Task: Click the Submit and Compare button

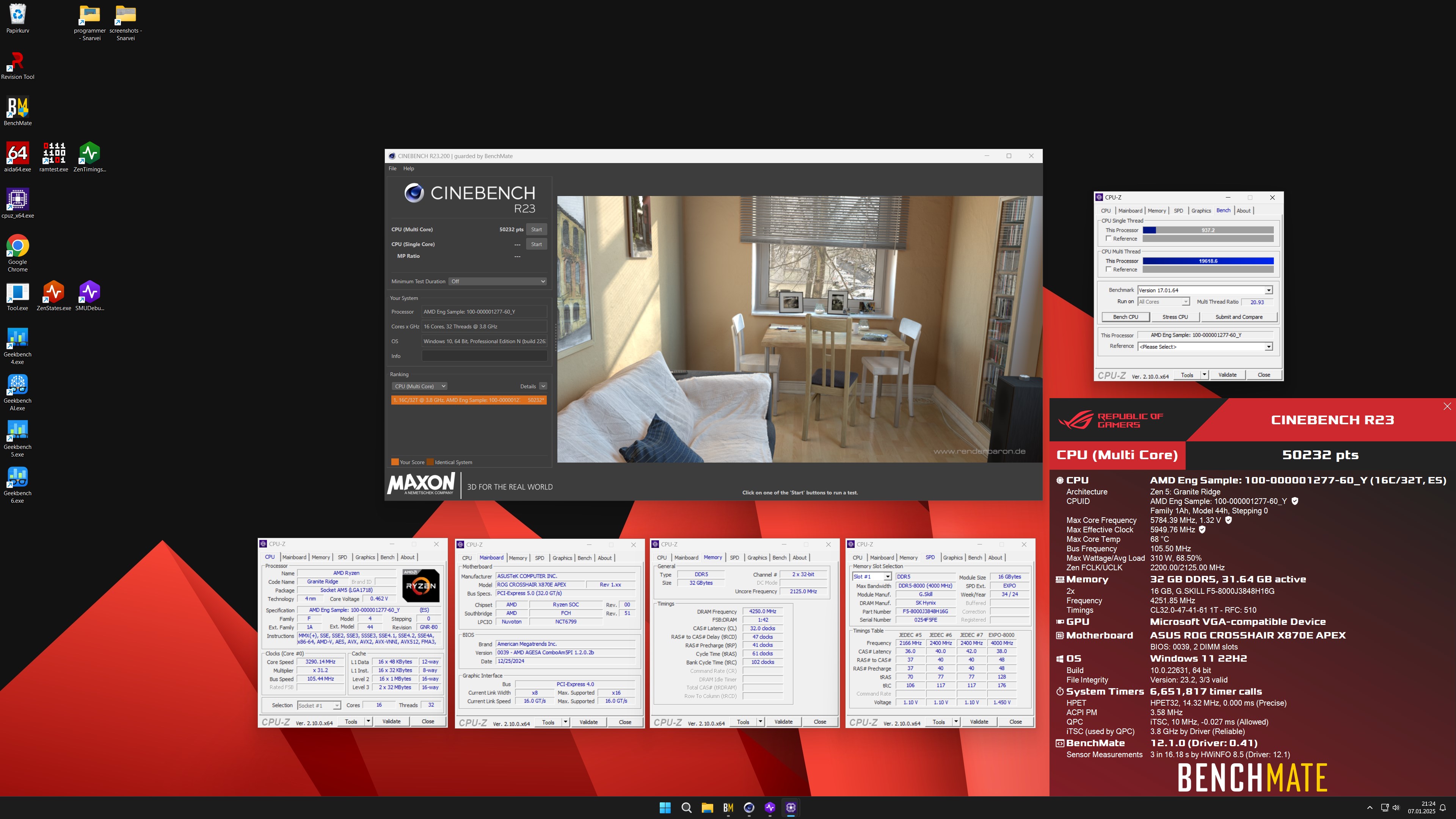Action: click(x=1239, y=317)
